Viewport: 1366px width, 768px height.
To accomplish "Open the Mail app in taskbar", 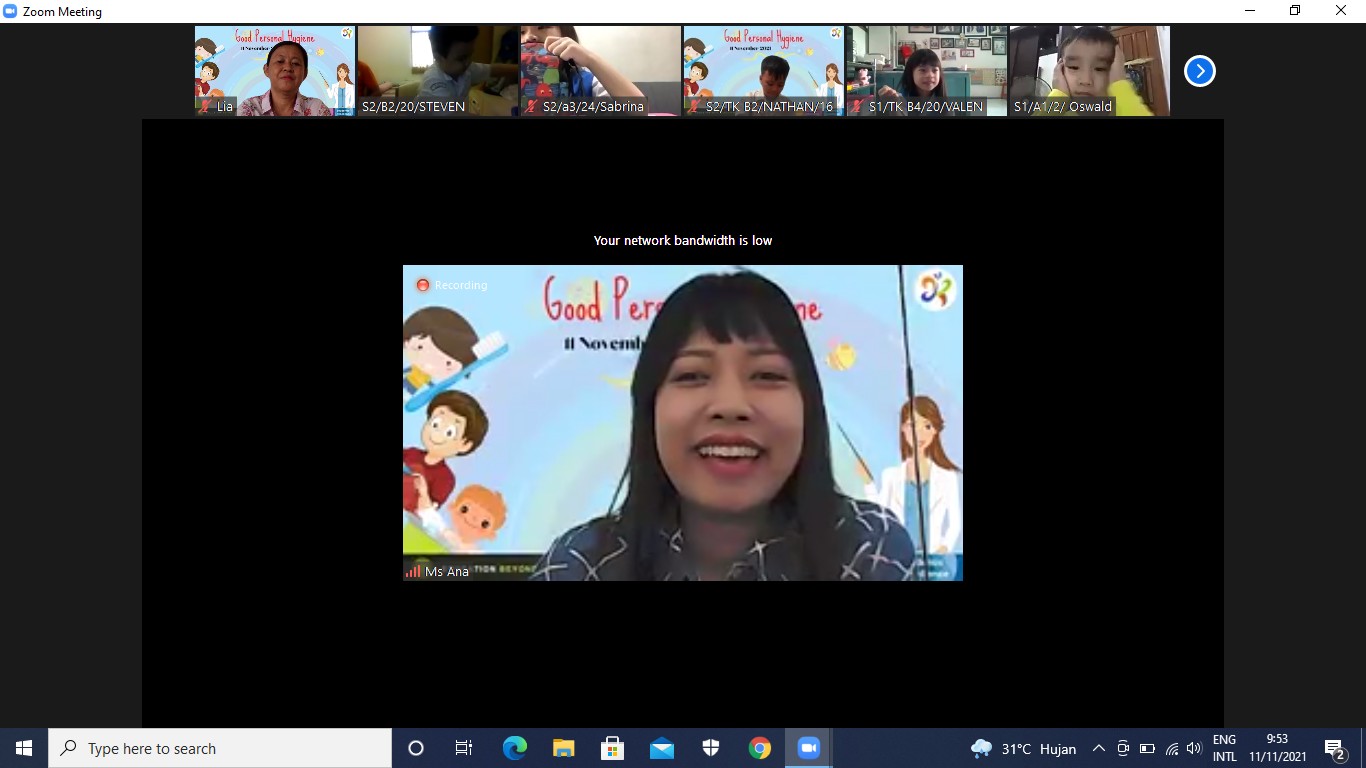I will 662,748.
